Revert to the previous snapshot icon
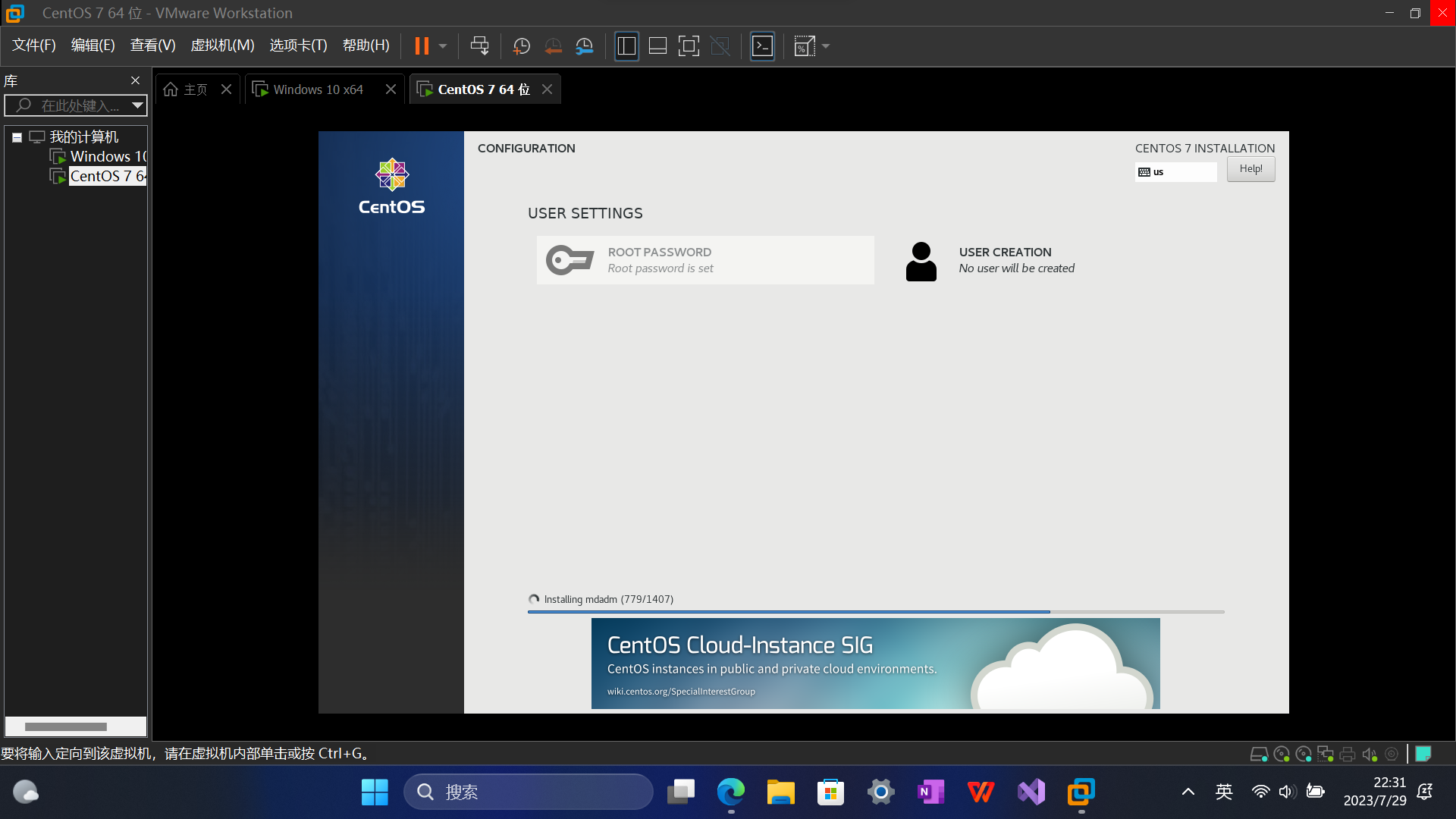1456x819 pixels. tap(553, 46)
